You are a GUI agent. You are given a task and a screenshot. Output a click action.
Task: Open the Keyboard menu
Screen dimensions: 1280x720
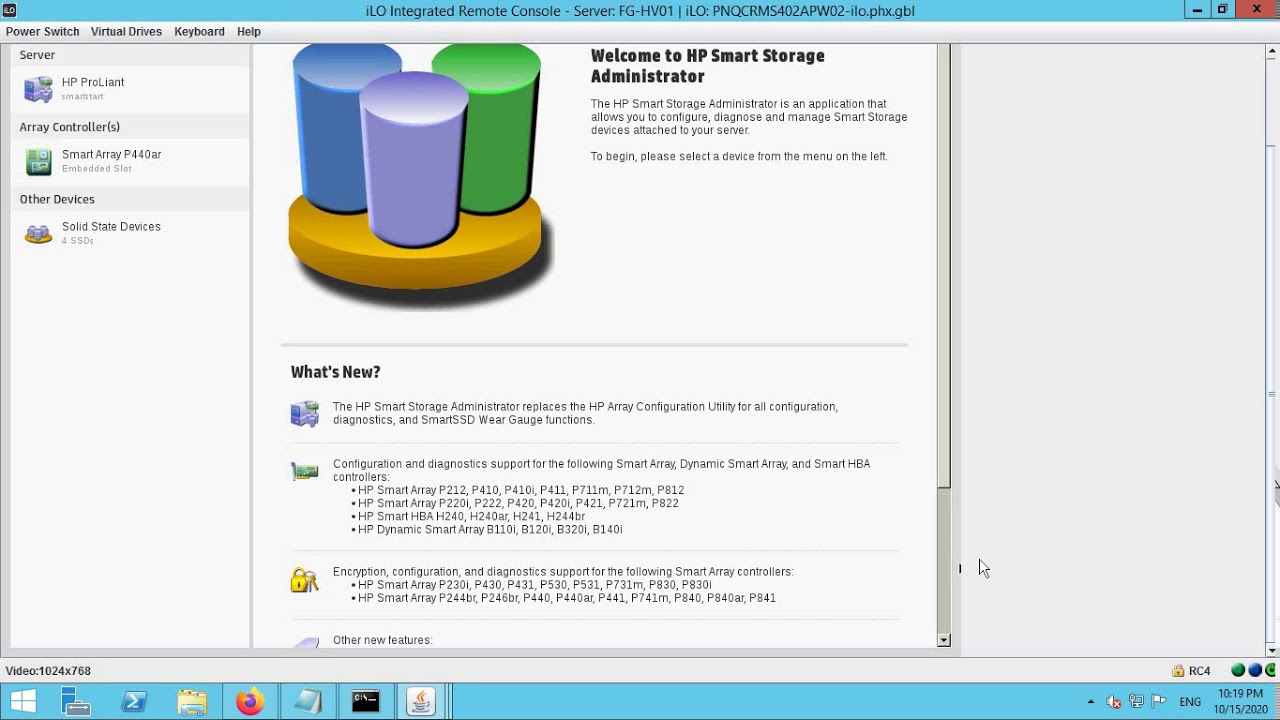pos(199,31)
